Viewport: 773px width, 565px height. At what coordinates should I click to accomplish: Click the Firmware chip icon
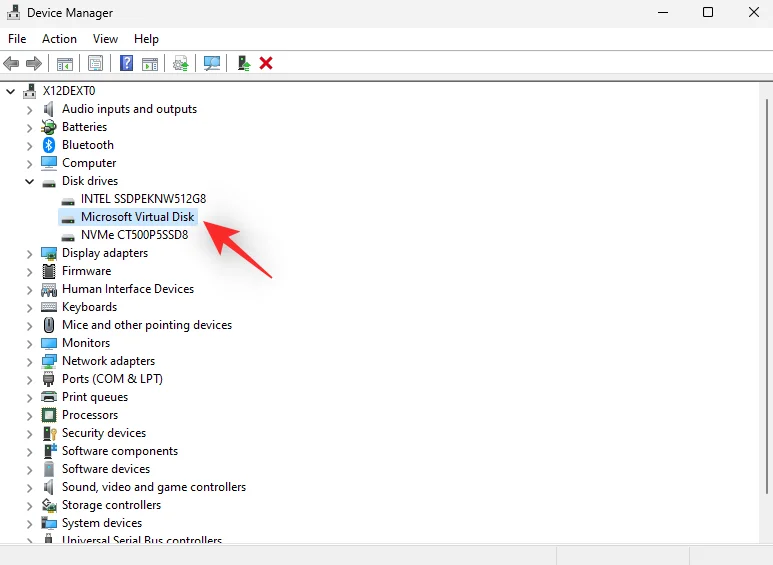pyautogui.click(x=48, y=271)
